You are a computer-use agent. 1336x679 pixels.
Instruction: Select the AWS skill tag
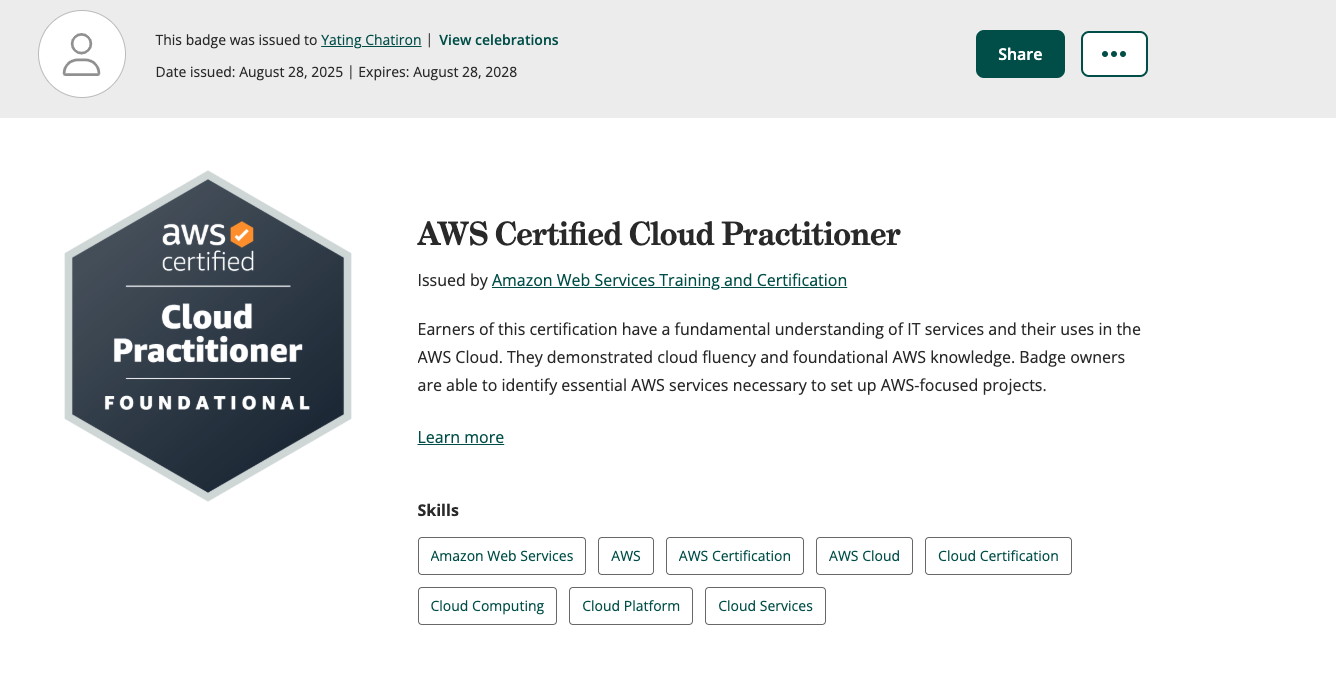click(x=625, y=556)
